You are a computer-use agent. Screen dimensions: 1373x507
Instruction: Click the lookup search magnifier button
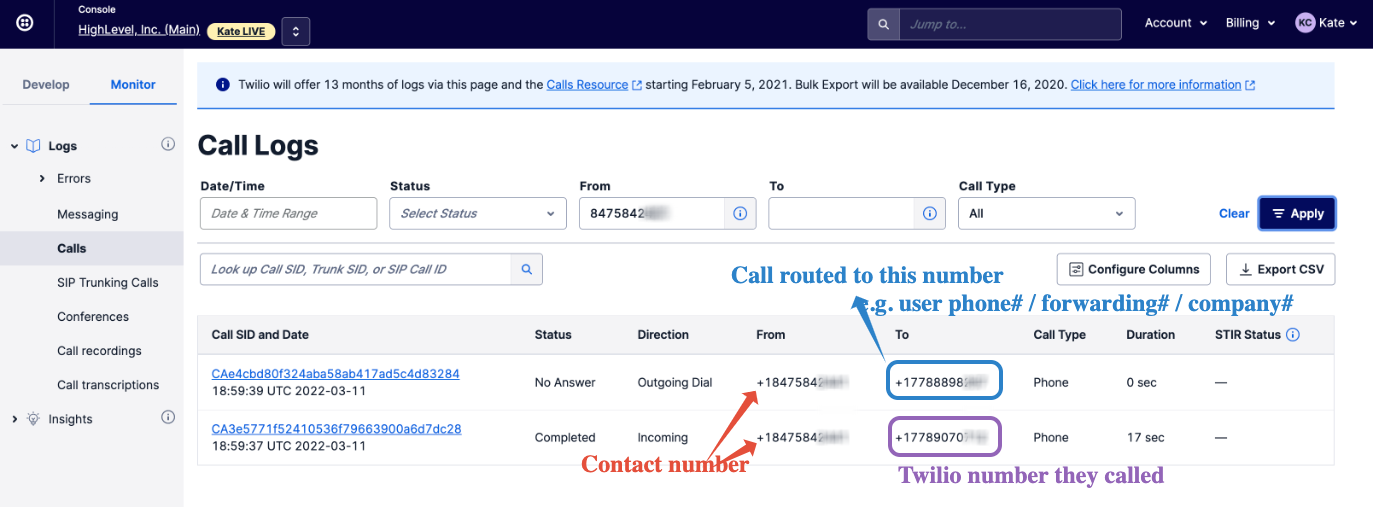coord(527,269)
